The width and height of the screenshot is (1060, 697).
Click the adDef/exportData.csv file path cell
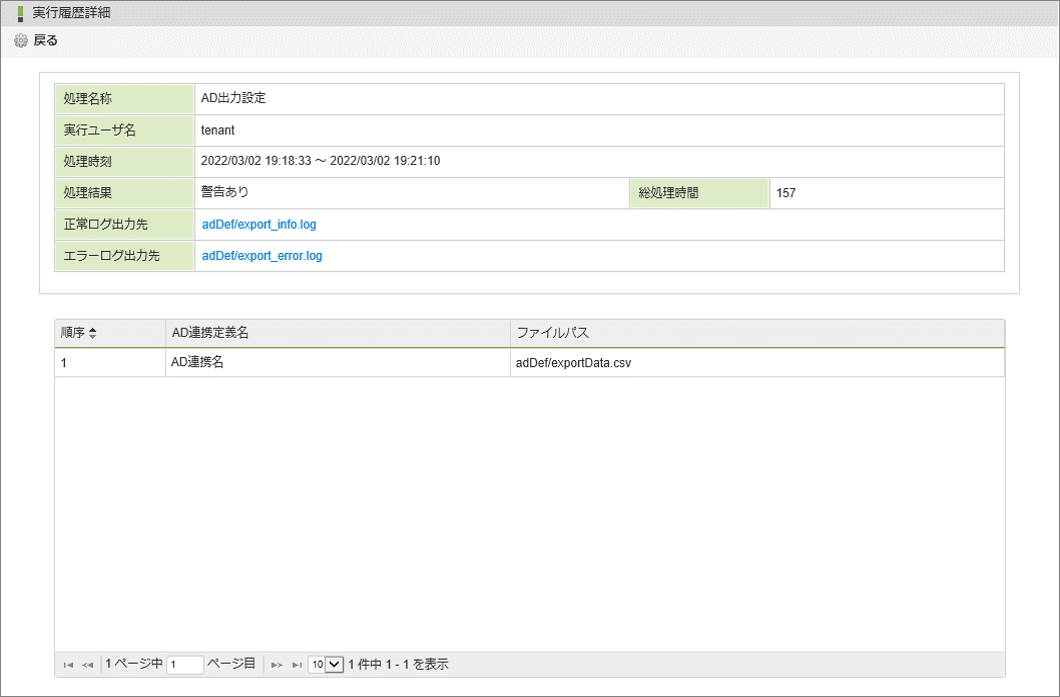pyautogui.click(x=573, y=363)
